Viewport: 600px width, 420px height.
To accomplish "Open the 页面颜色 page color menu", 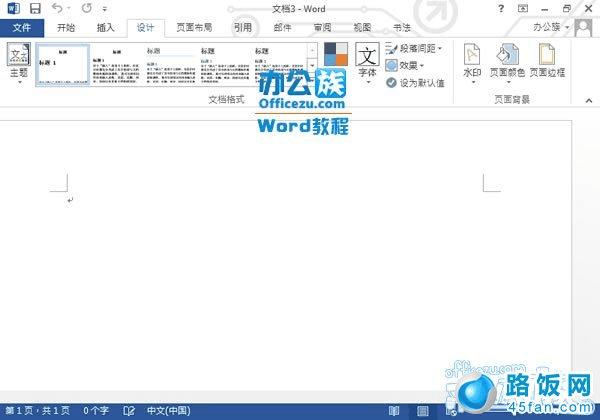I will pos(507,63).
